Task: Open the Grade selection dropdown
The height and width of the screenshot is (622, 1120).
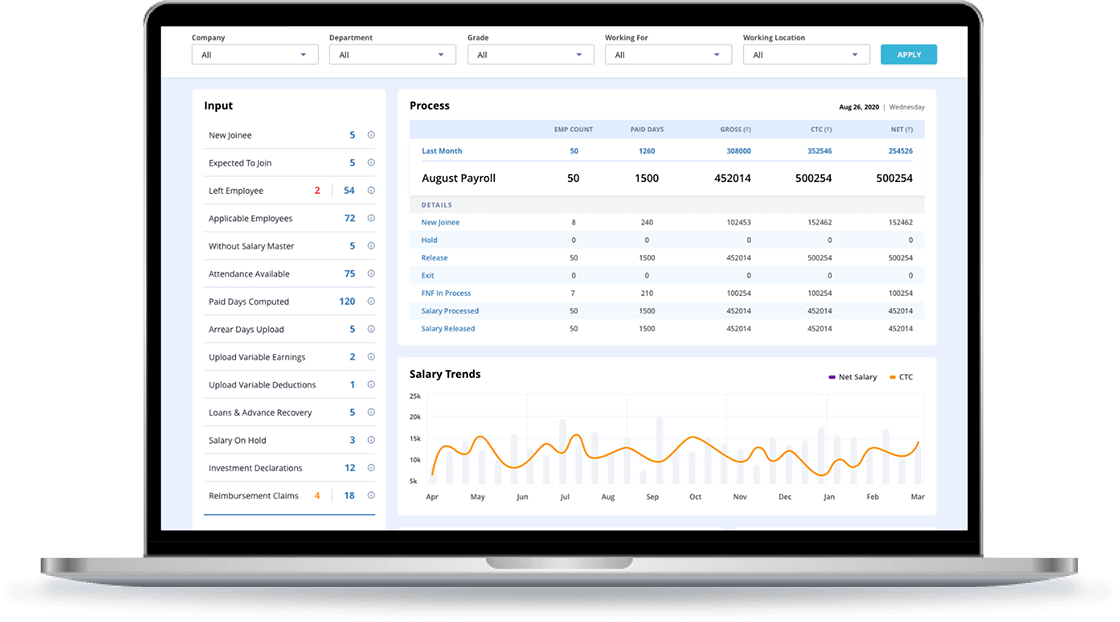Action: pos(530,54)
